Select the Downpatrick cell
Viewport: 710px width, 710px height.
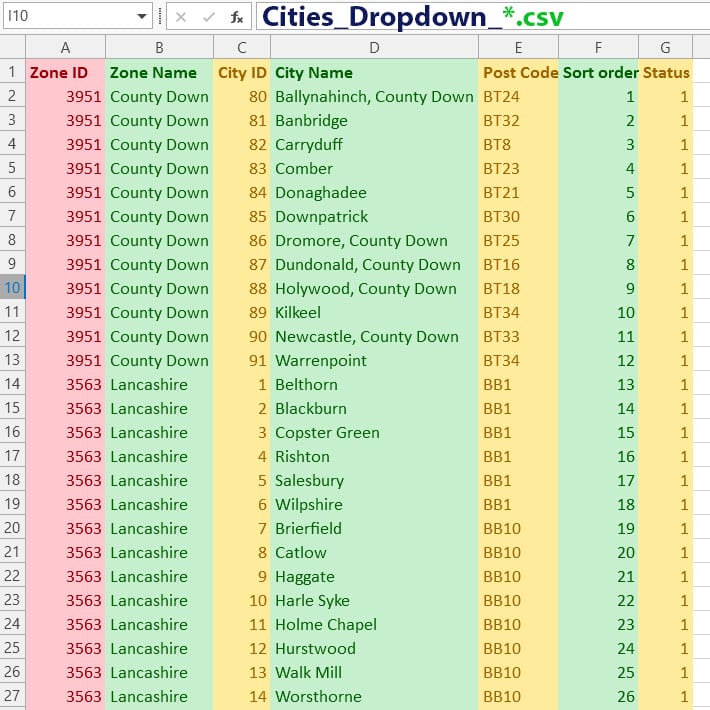click(374, 216)
